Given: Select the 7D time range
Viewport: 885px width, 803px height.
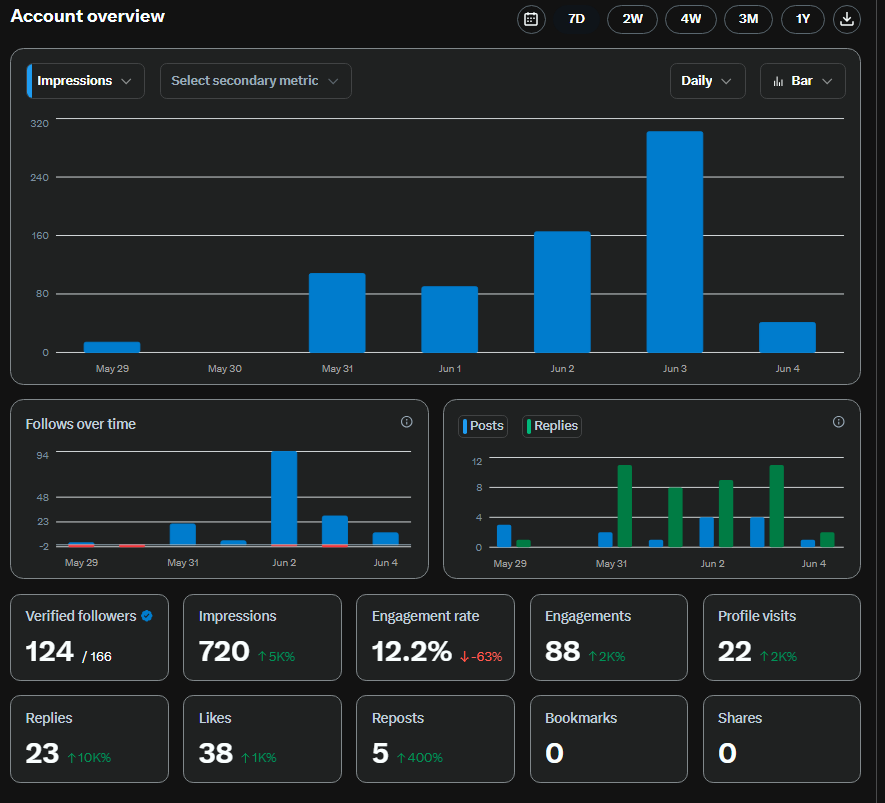Looking at the screenshot, I should (x=576, y=19).
